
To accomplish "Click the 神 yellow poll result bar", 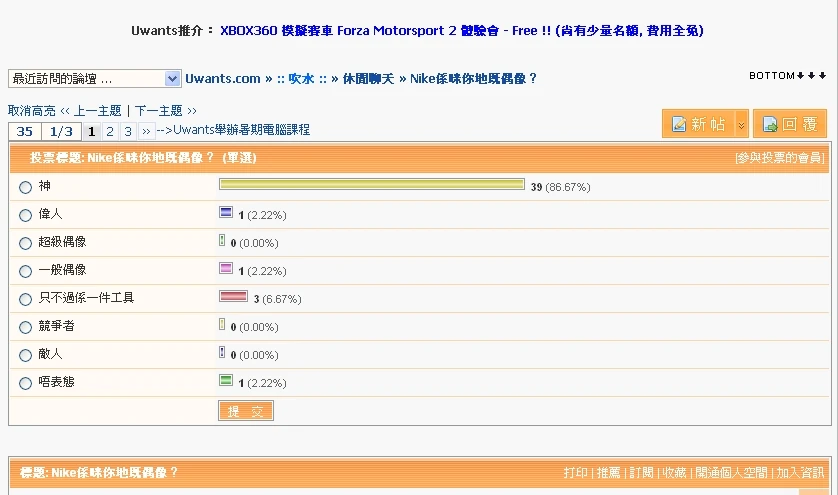I will (x=371, y=184).
